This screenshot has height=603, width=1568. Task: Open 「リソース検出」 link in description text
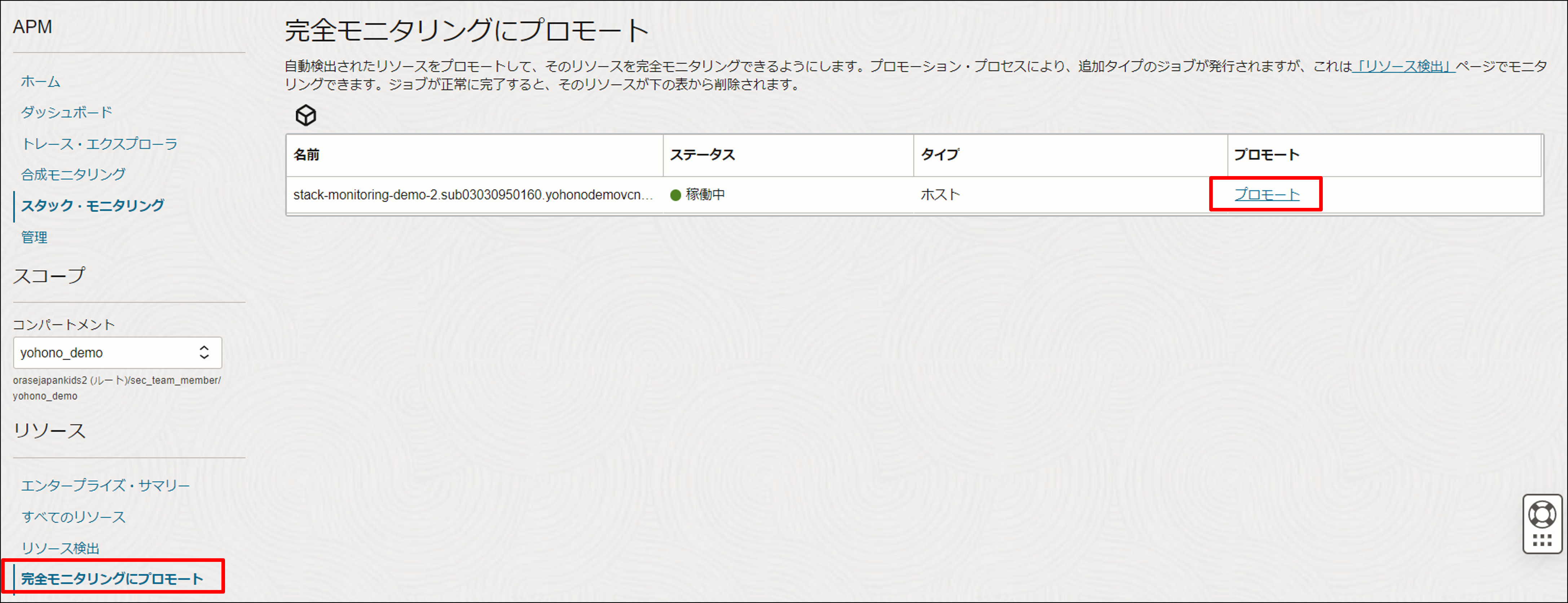[1403, 66]
